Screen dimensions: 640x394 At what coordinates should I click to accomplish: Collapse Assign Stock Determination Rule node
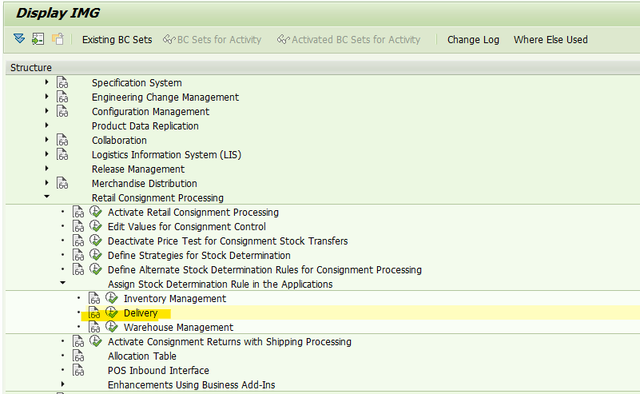click(x=63, y=283)
